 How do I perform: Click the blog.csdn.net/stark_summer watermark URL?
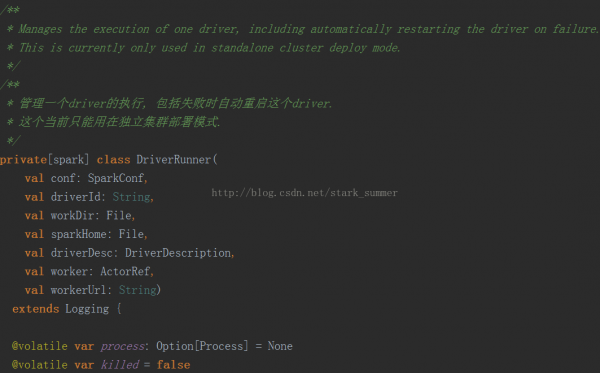click(x=305, y=193)
